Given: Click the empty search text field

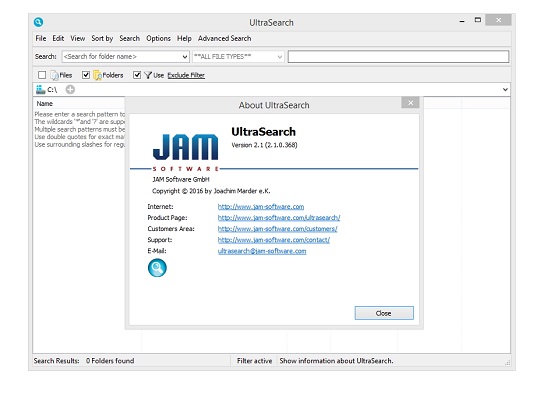Looking at the screenshot, I should point(398,56).
